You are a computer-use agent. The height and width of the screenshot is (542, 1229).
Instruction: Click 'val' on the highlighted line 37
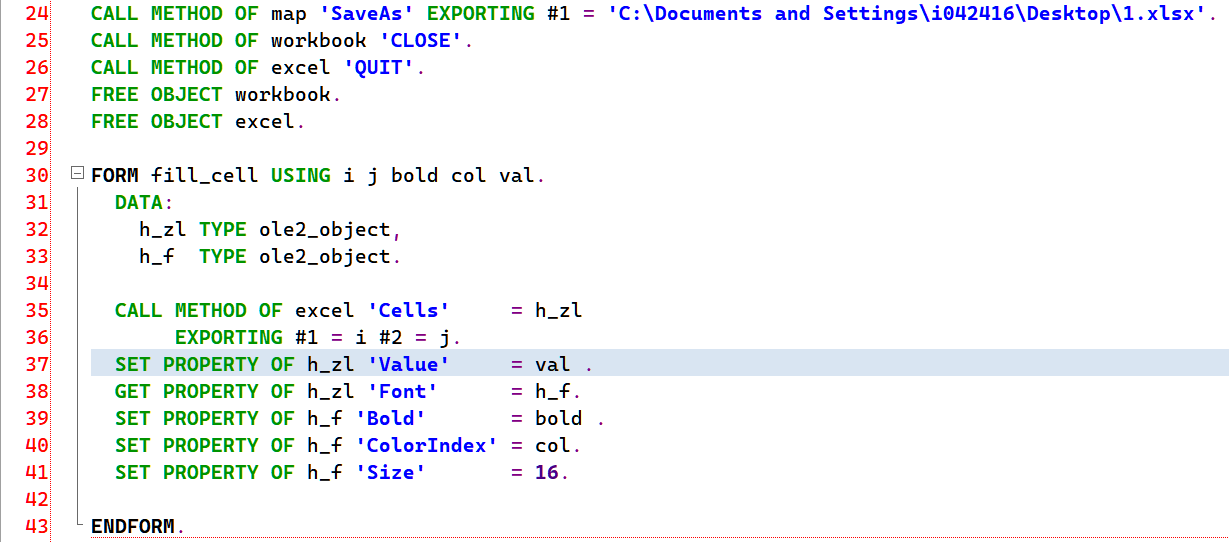[553, 365]
